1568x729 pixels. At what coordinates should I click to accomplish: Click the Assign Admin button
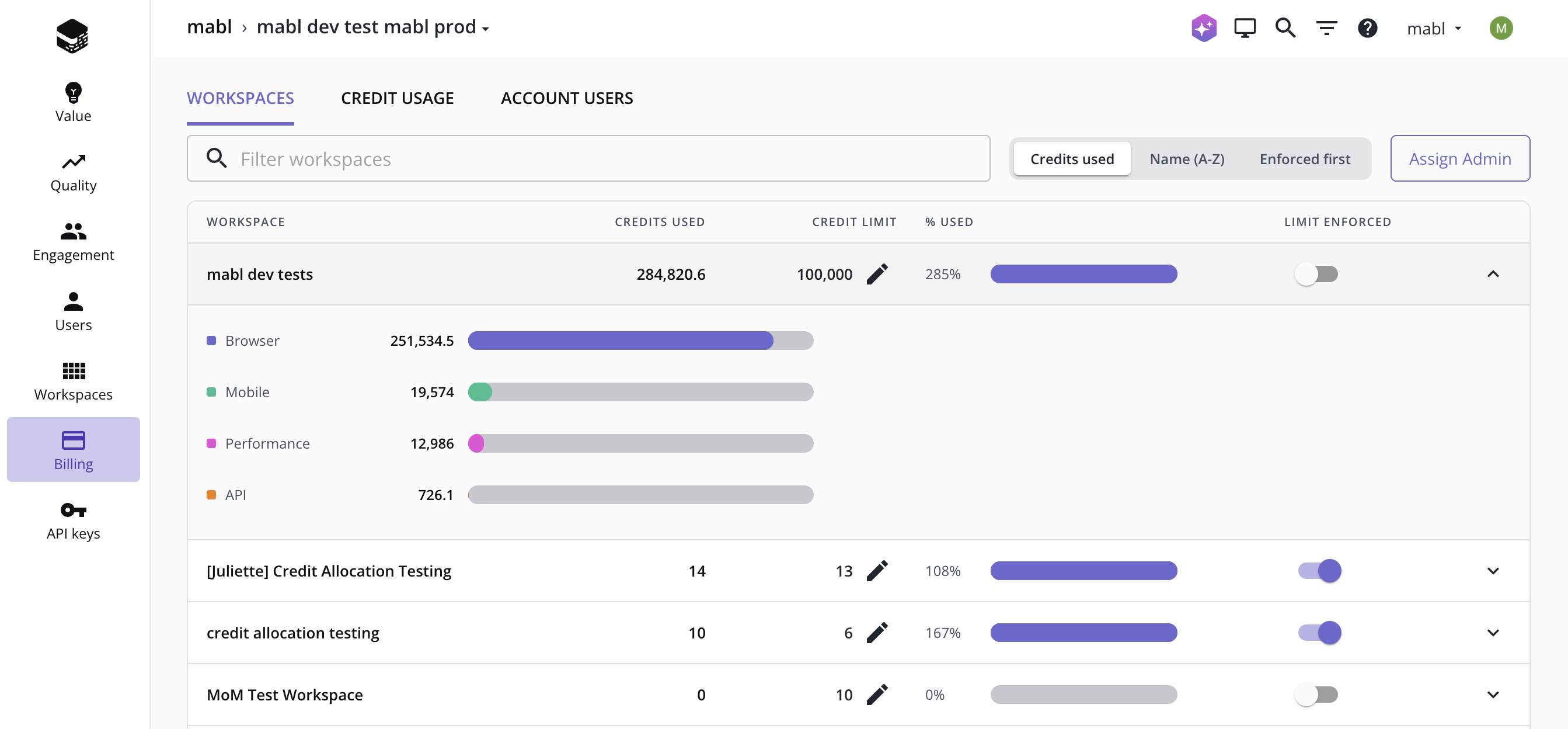coord(1459,158)
